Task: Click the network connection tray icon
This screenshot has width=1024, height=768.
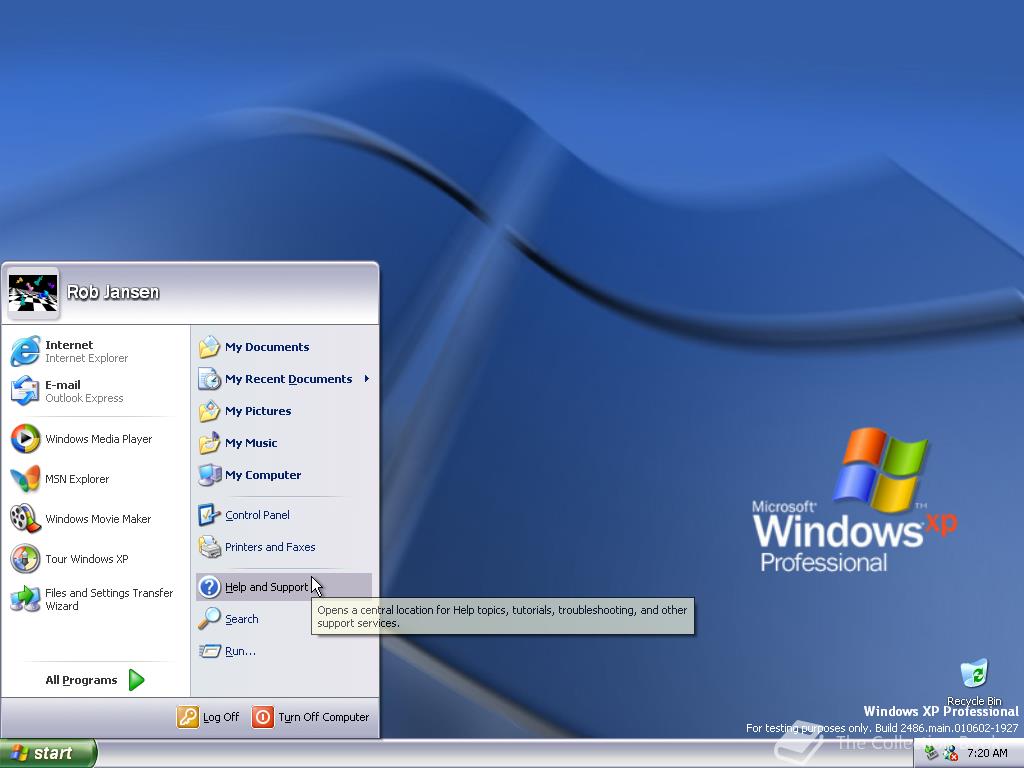Action: point(932,753)
